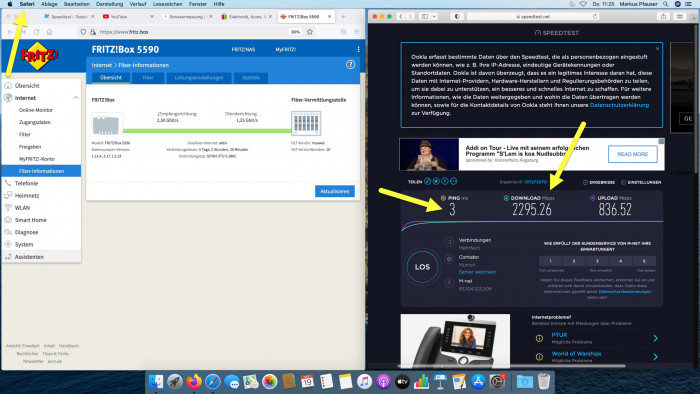Open the Safari tab overview button

tap(679, 17)
